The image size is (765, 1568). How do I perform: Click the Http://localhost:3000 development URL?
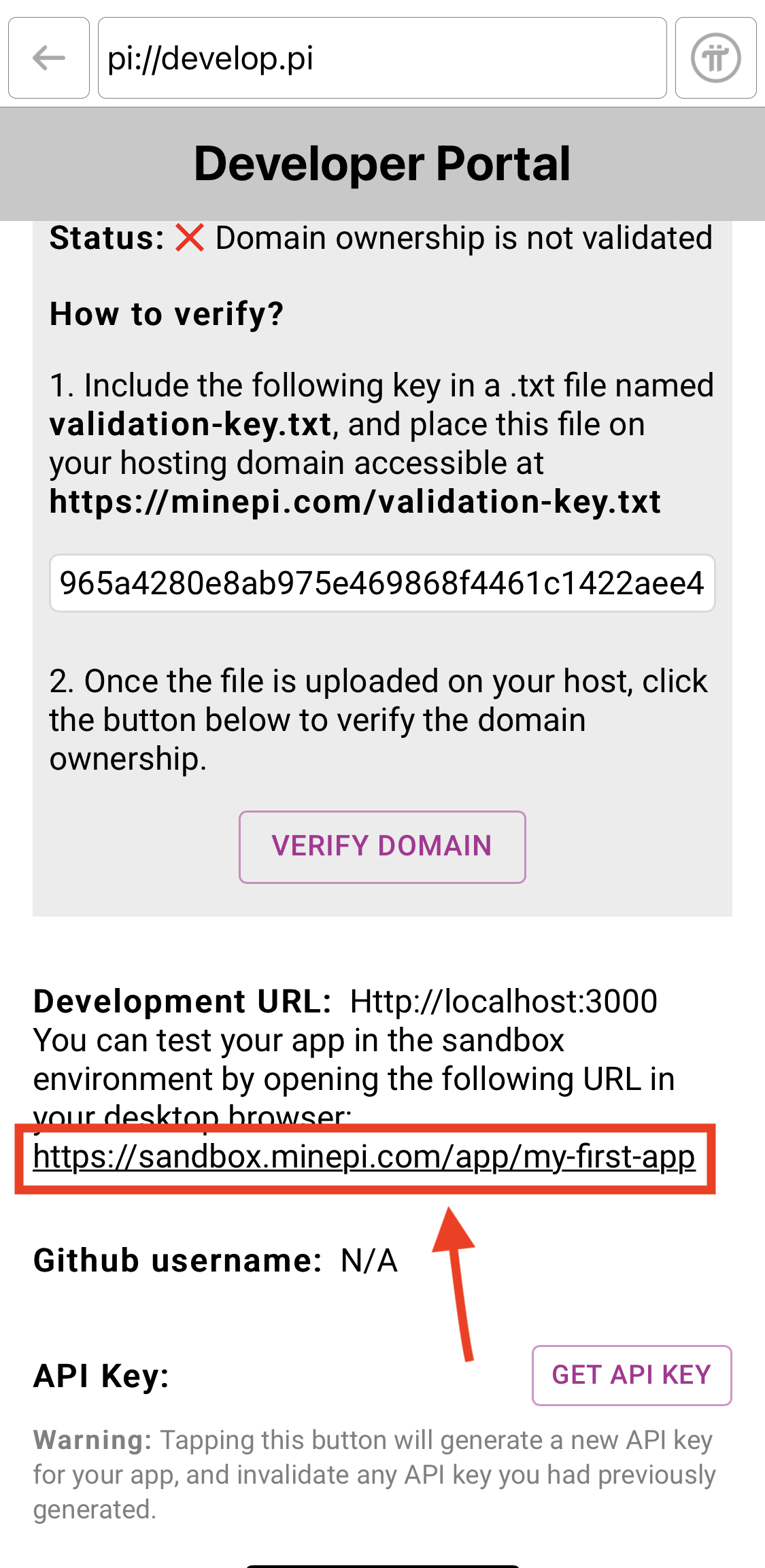point(503,1002)
